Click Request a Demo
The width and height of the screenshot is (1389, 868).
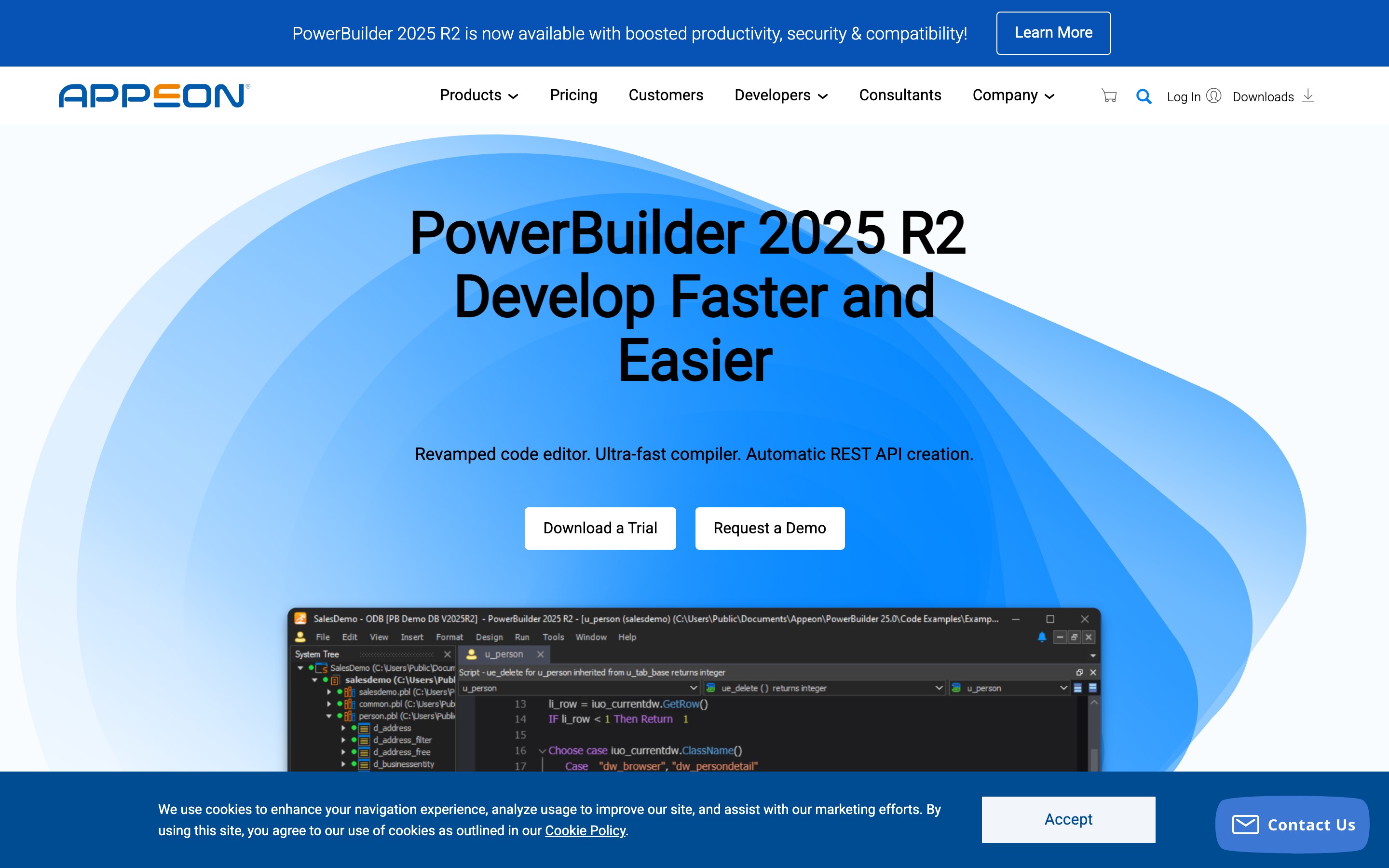click(x=770, y=528)
